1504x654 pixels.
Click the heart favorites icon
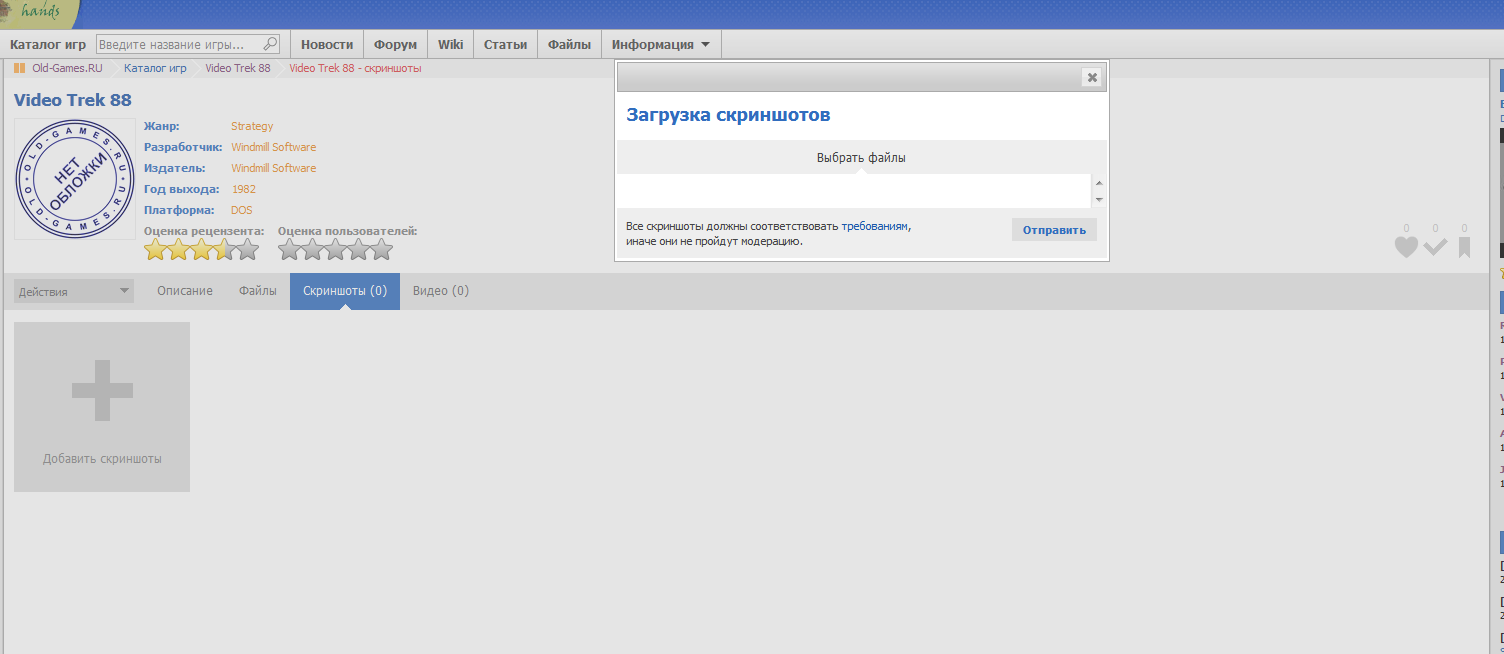point(1406,247)
